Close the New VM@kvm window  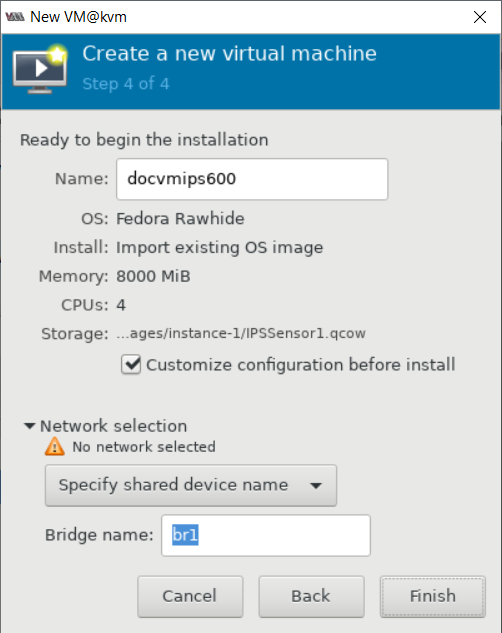click(x=480, y=17)
